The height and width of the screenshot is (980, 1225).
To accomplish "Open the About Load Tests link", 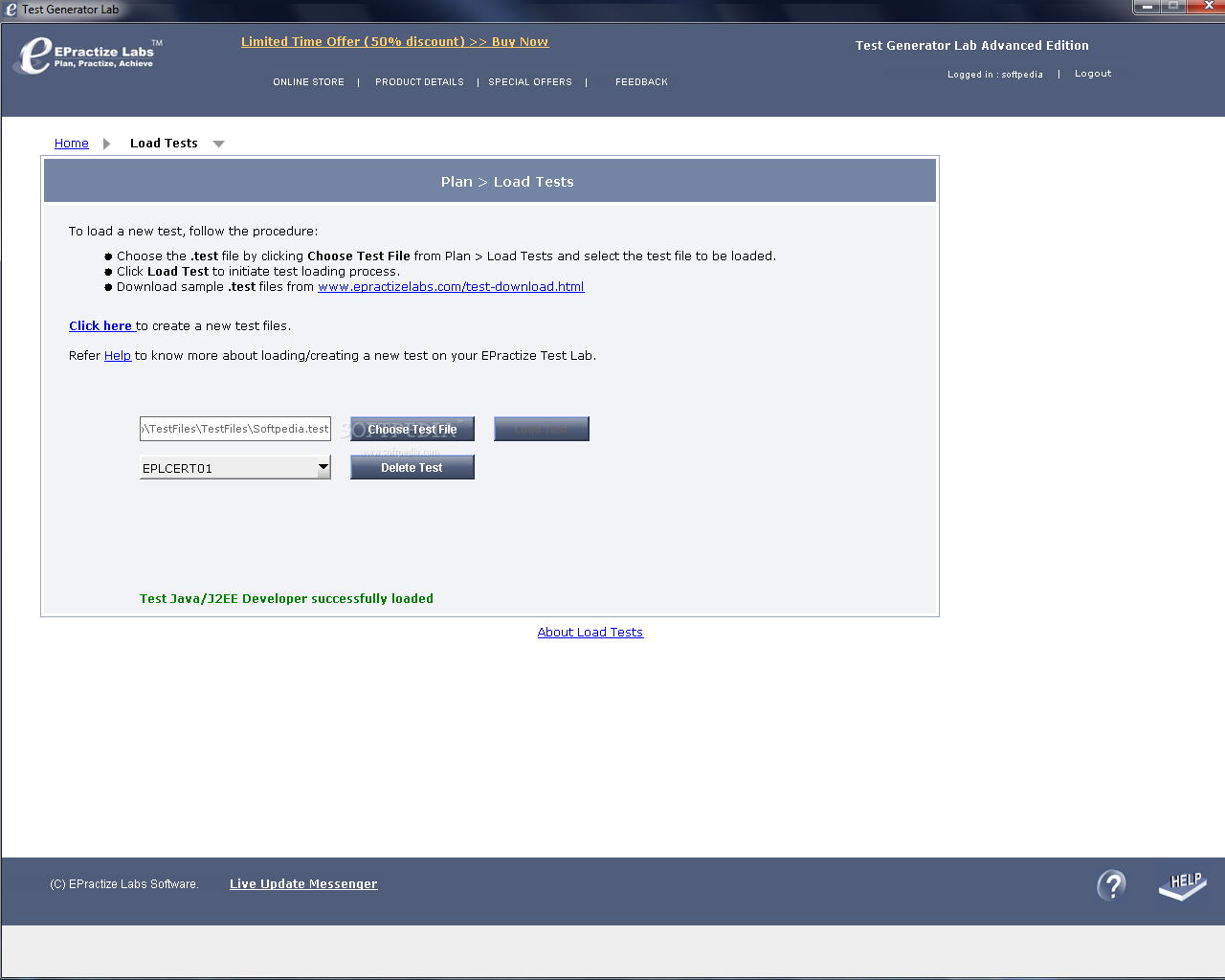I will pyautogui.click(x=590, y=633).
